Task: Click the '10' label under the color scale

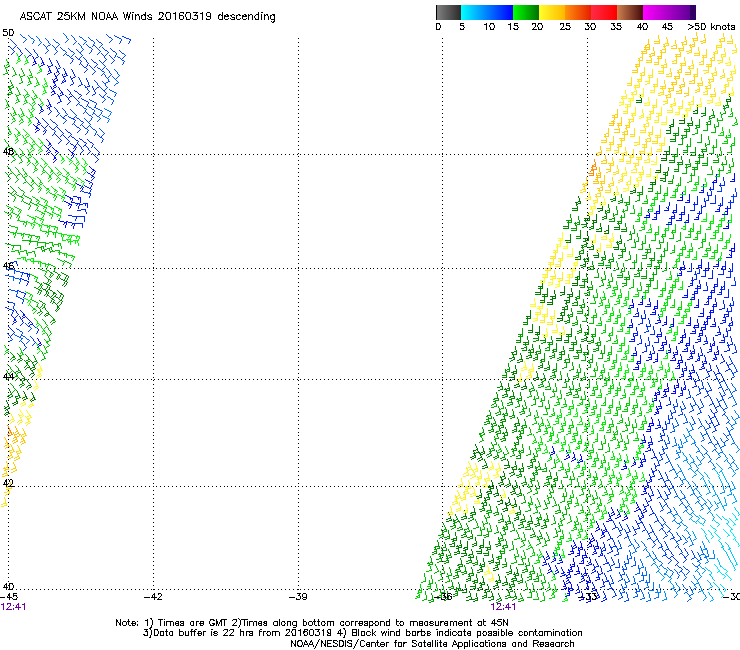Action: (489, 27)
